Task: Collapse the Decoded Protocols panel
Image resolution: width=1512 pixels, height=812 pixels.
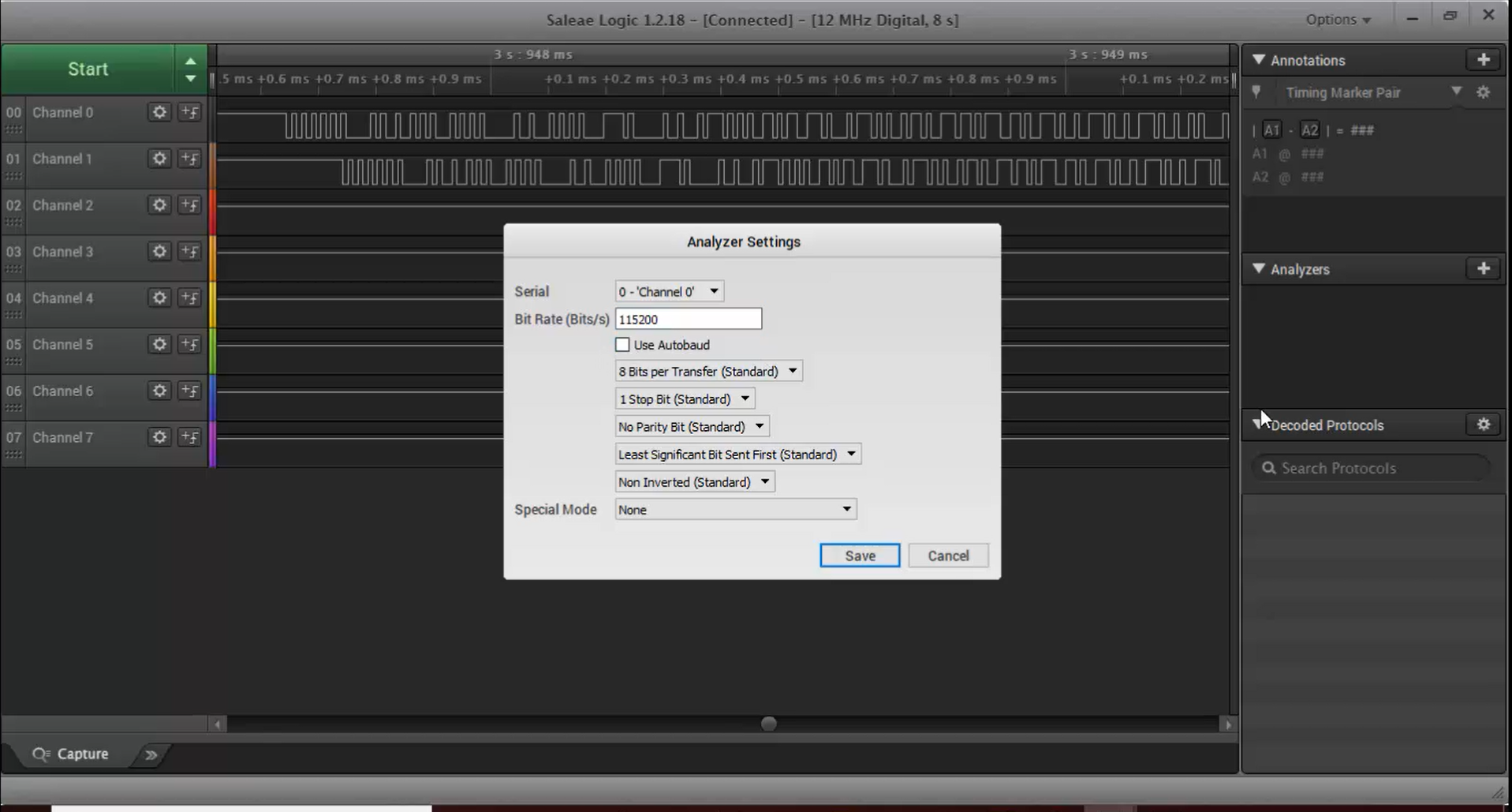Action: coord(1258,424)
